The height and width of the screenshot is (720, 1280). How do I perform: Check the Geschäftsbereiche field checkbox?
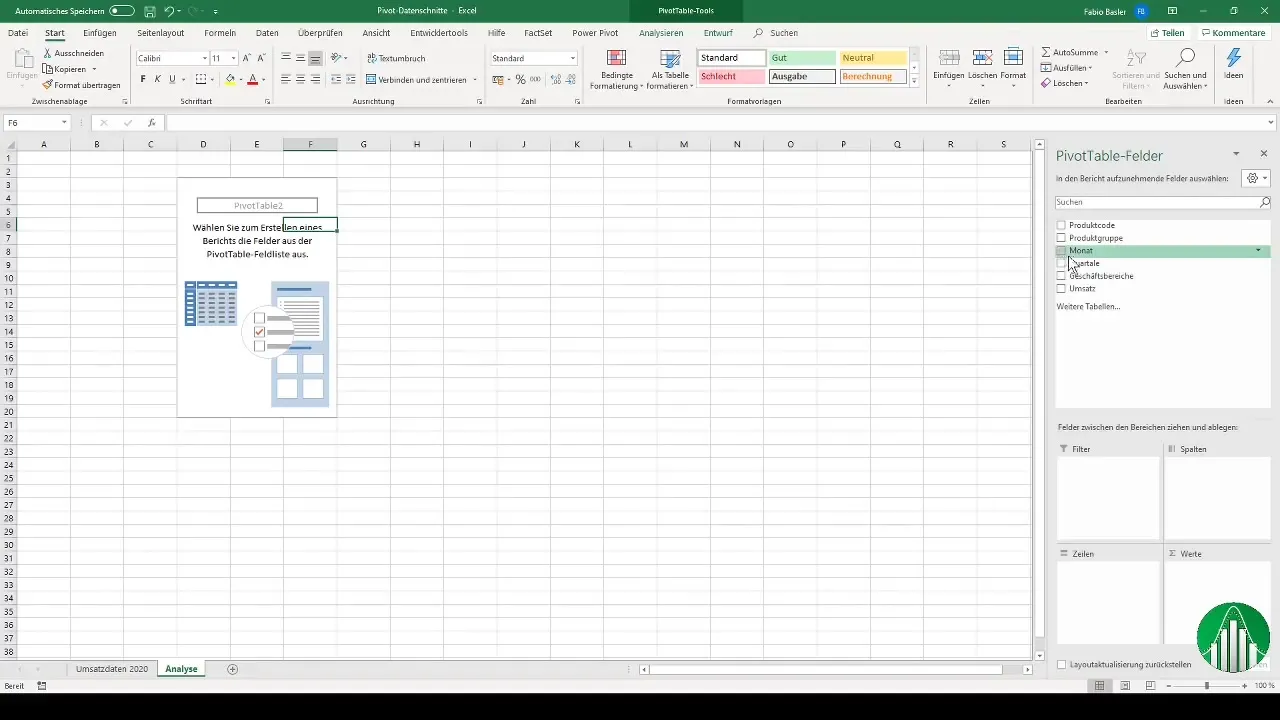click(1062, 276)
